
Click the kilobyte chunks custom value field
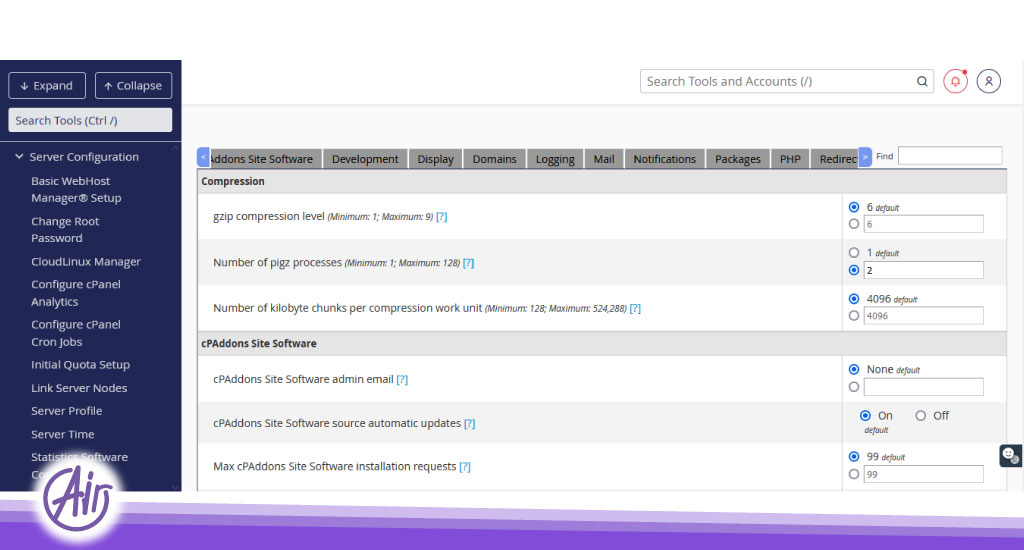(x=923, y=315)
